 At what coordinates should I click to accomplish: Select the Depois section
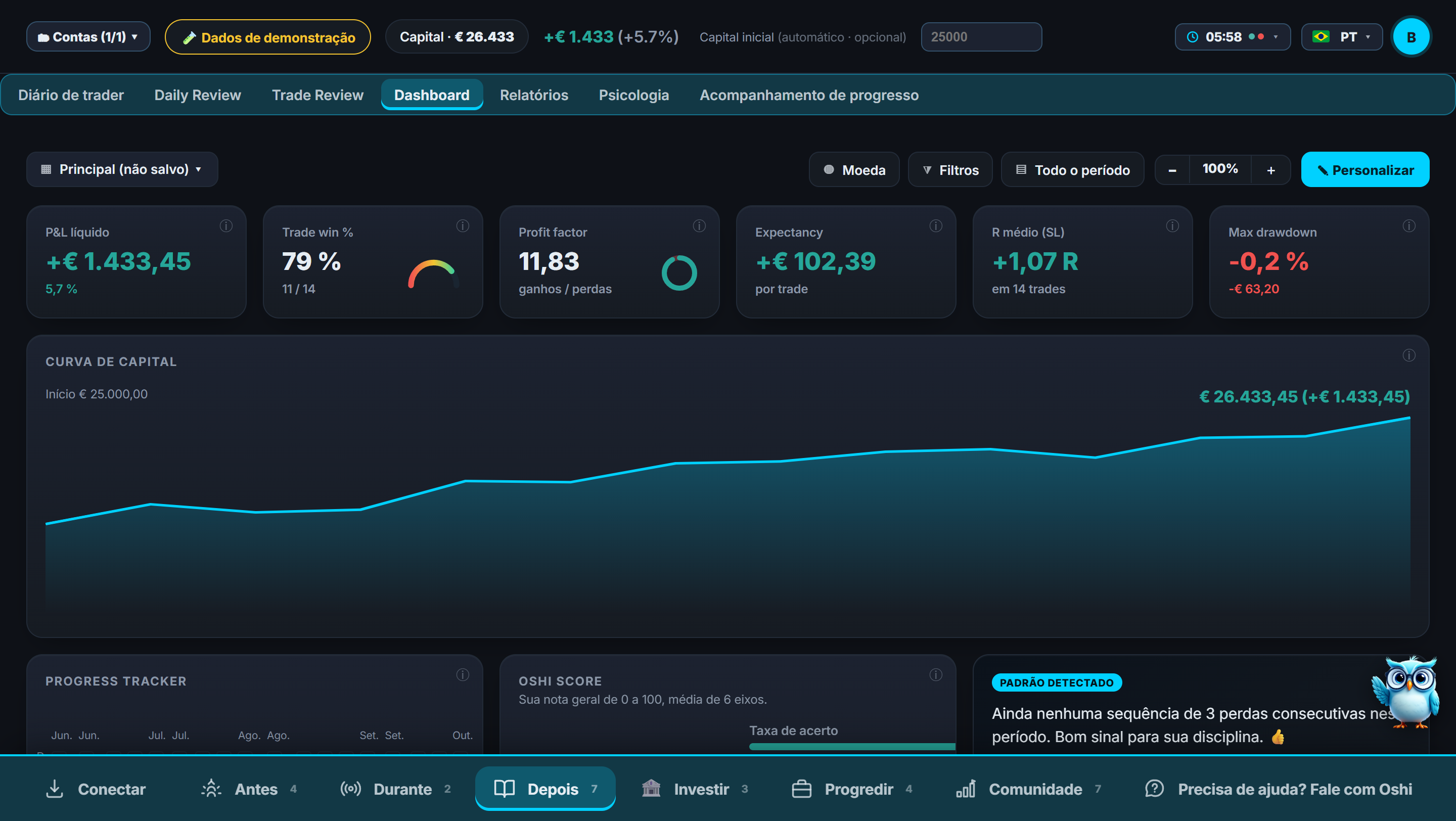point(545,788)
